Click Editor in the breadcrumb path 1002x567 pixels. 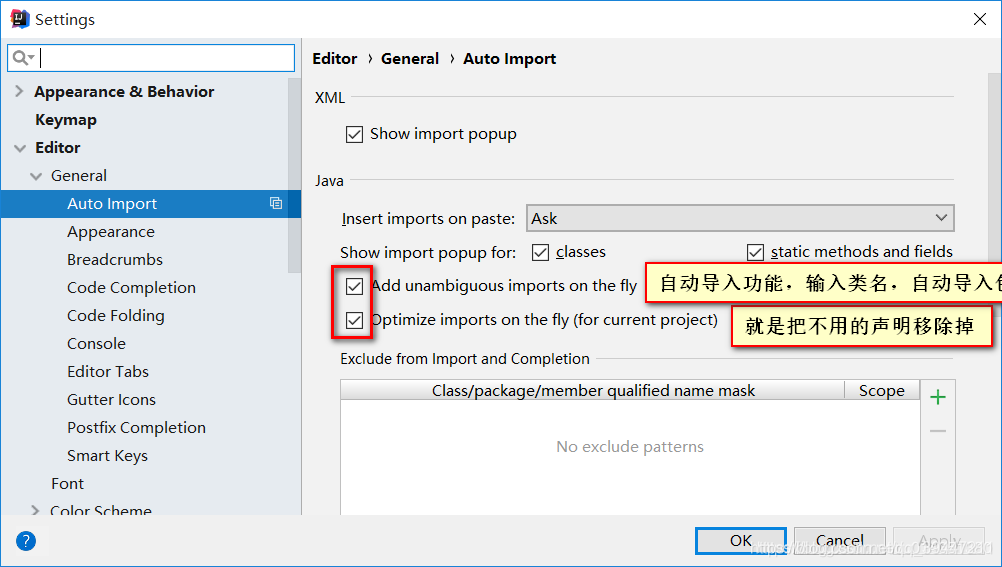pyautogui.click(x=335, y=59)
